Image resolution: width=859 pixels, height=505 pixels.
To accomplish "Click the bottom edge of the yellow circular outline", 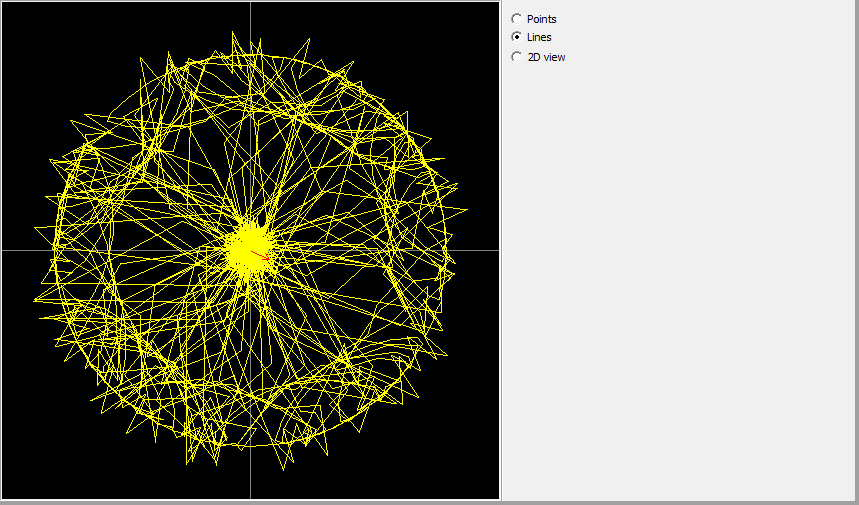I will point(250,445).
